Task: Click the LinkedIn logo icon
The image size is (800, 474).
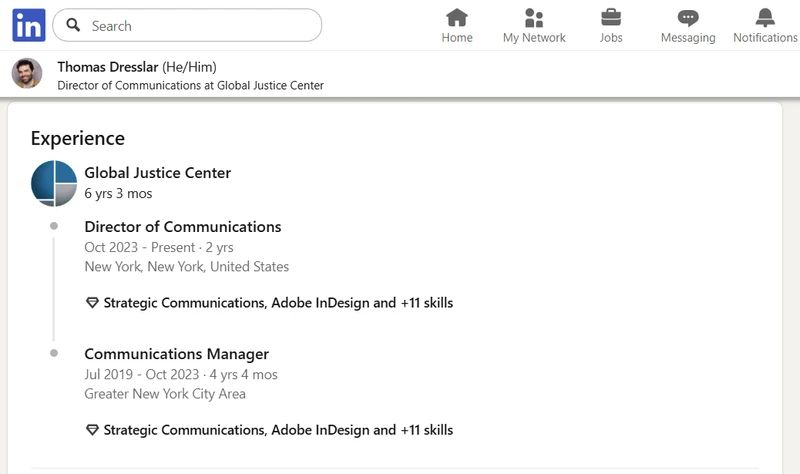Action: pyautogui.click(x=28, y=25)
